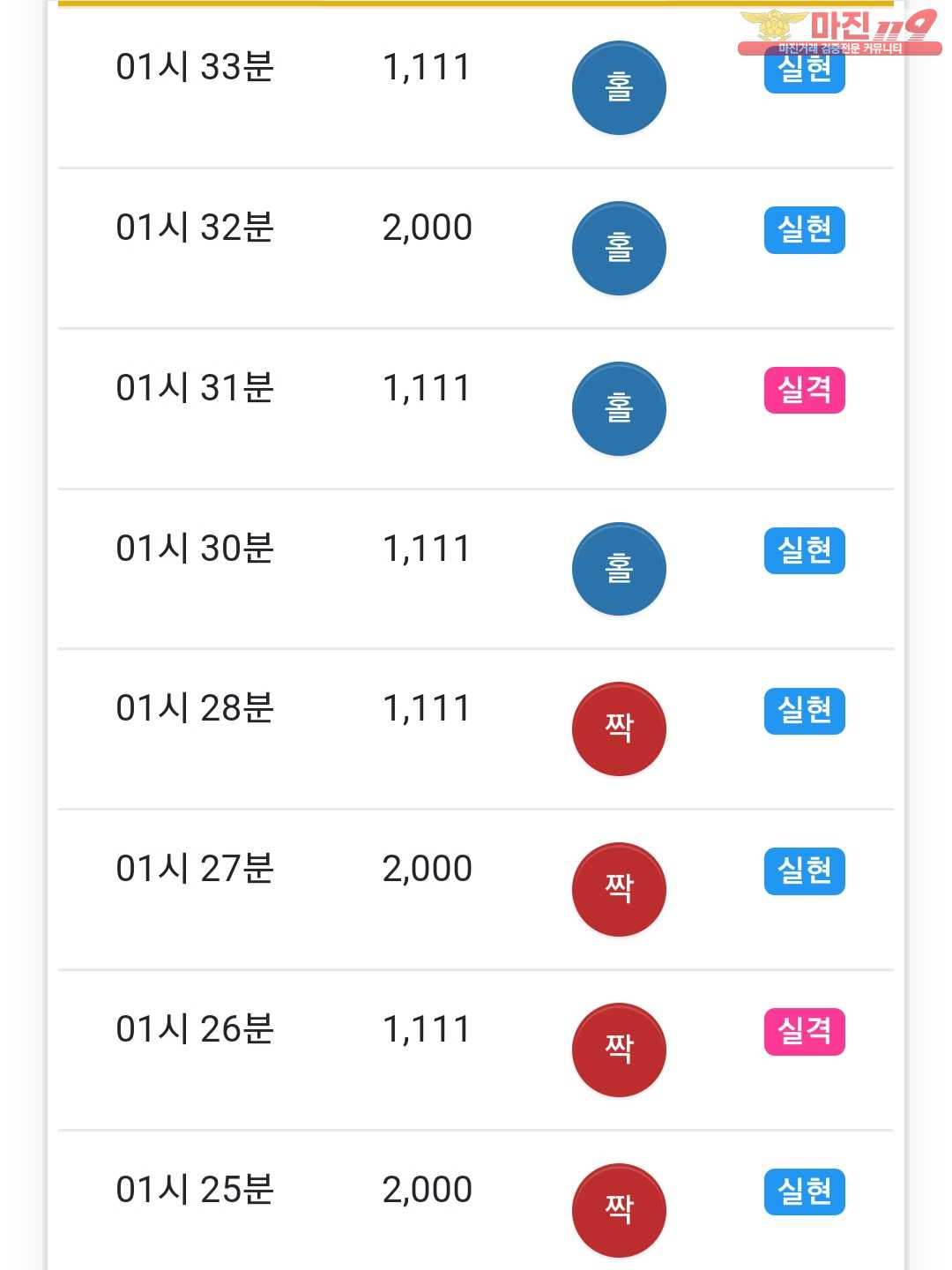Click the 01시 33분 time label
This screenshot has height=1270, width=952.
tap(195, 67)
